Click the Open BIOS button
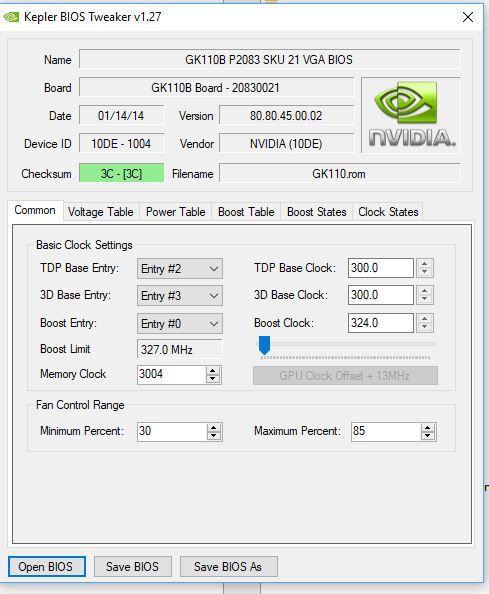Image resolution: width=489 pixels, height=594 pixels. coord(46,567)
